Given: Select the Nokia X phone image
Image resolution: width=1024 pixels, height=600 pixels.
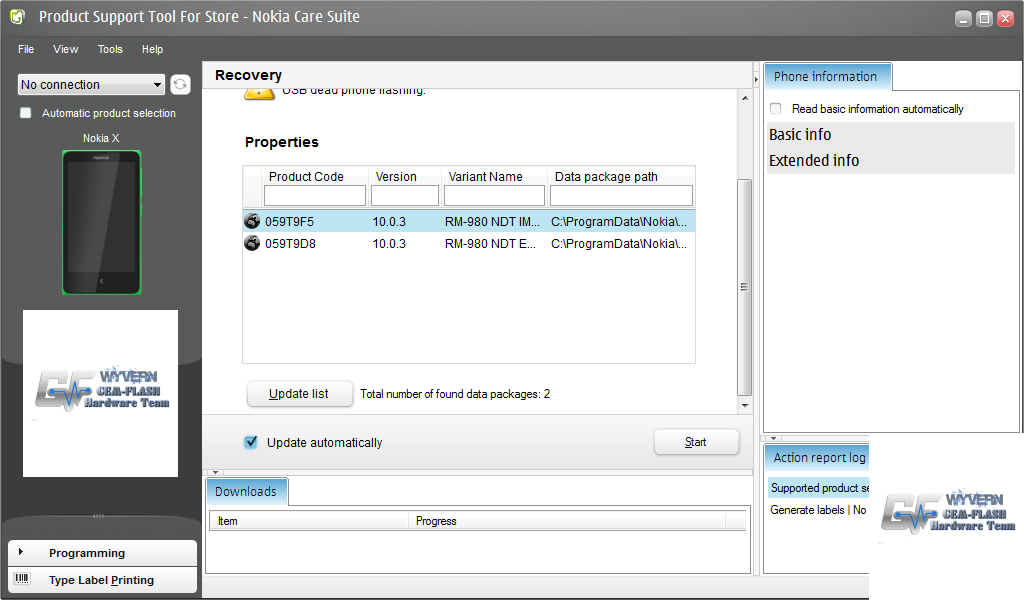Looking at the screenshot, I should click(x=101, y=223).
